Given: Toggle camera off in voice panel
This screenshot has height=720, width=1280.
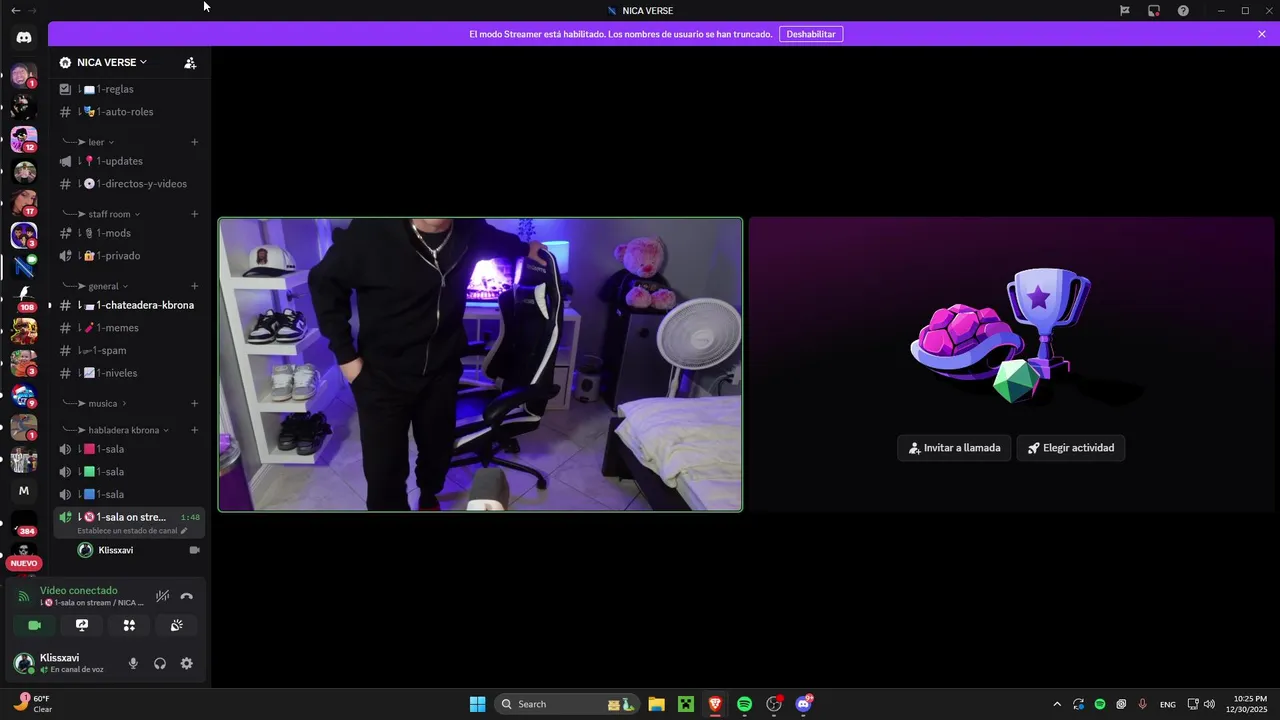Looking at the screenshot, I should [x=34, y=625].
